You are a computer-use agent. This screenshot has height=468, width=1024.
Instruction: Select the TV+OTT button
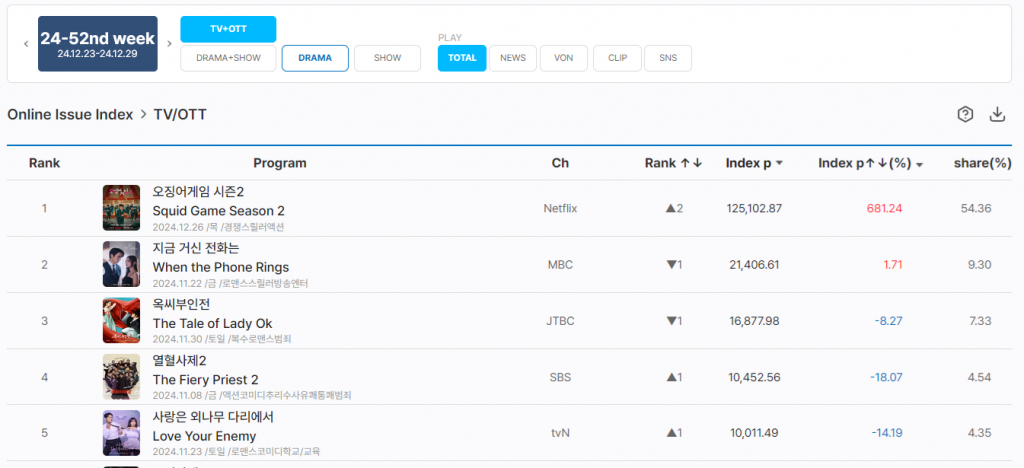point(228,29)
